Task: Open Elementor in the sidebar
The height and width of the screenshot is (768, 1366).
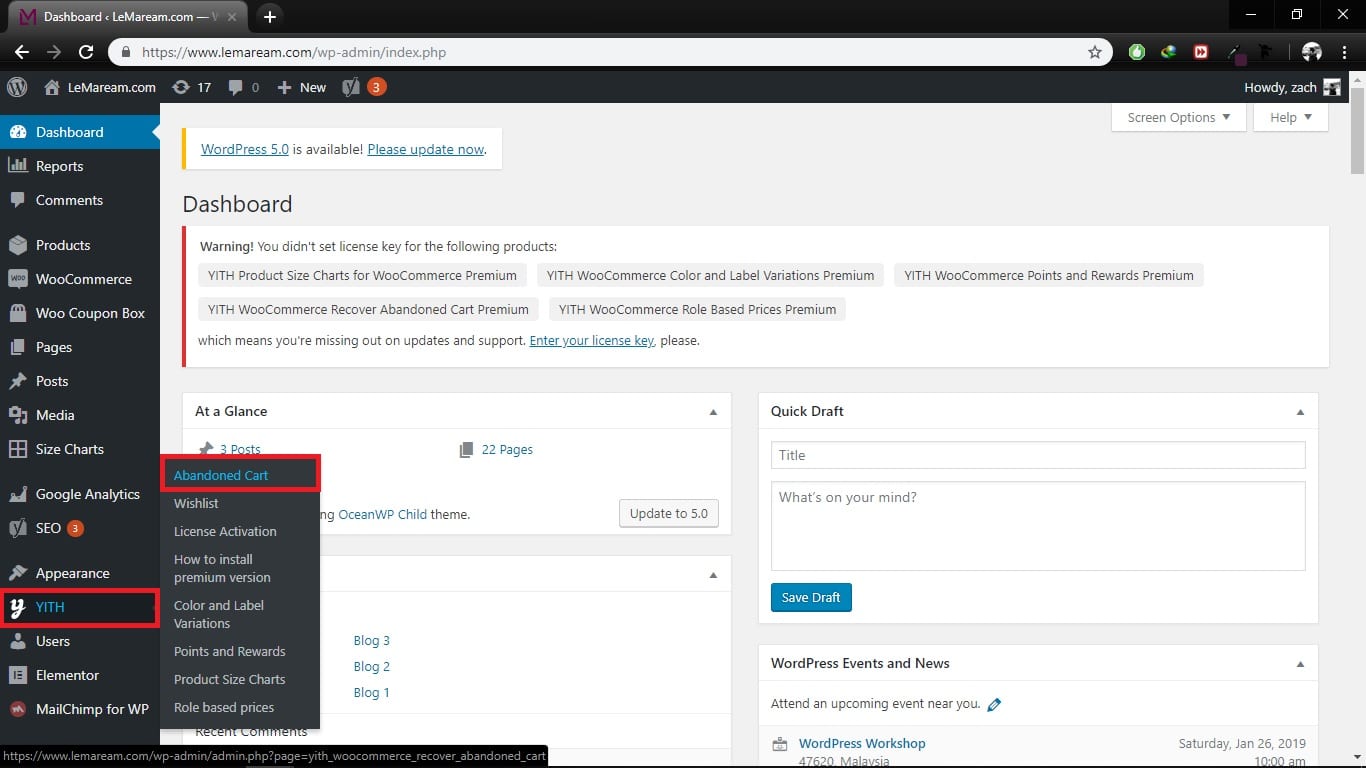Action: coord(80,675)
